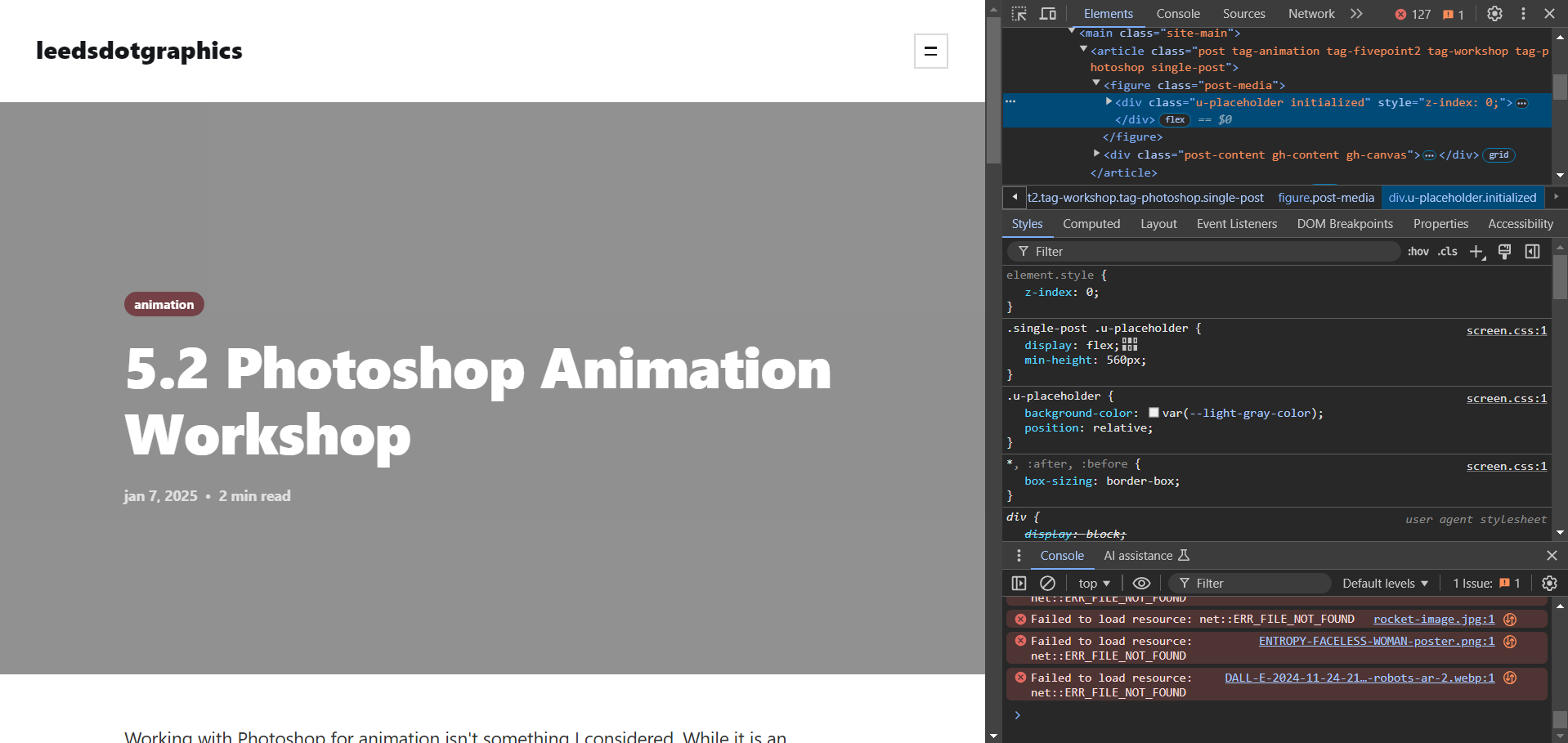The image size is (1568, 743).
Task: Open the site hamburger menu button
Action: click(x=930, y=51)
